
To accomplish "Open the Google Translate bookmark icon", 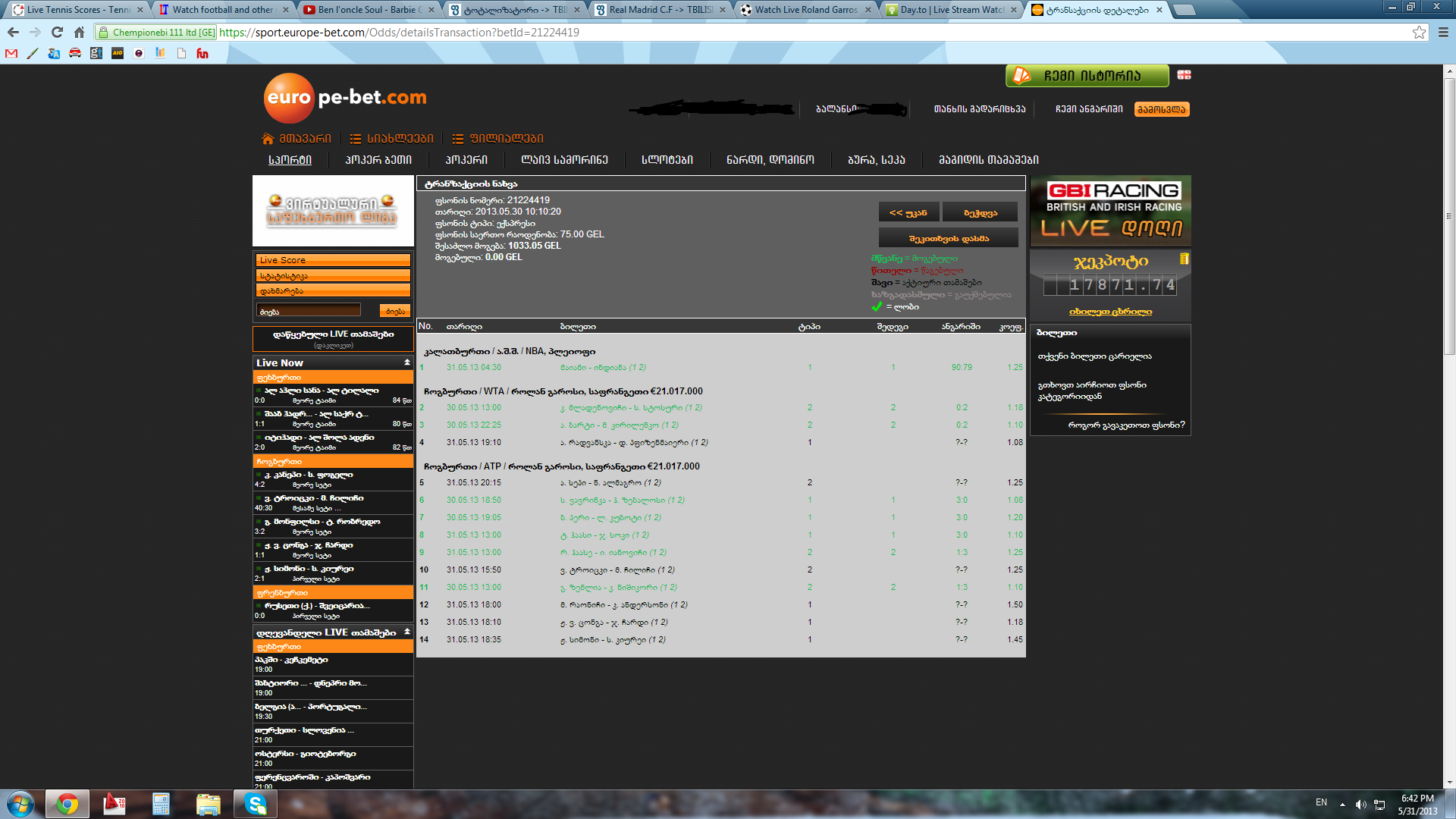I will 53,53.
